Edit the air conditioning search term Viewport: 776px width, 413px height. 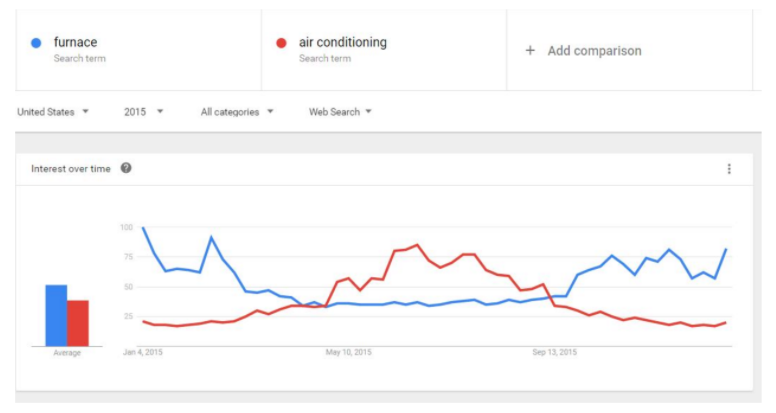(342, 43)
